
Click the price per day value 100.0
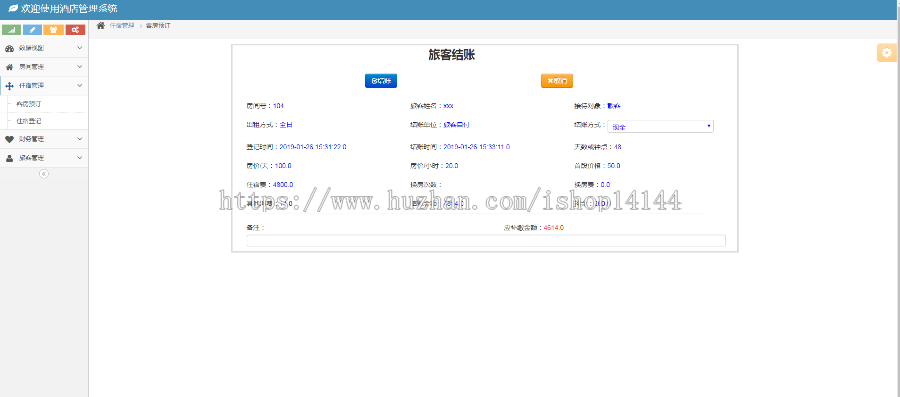(x=282, y=166)
